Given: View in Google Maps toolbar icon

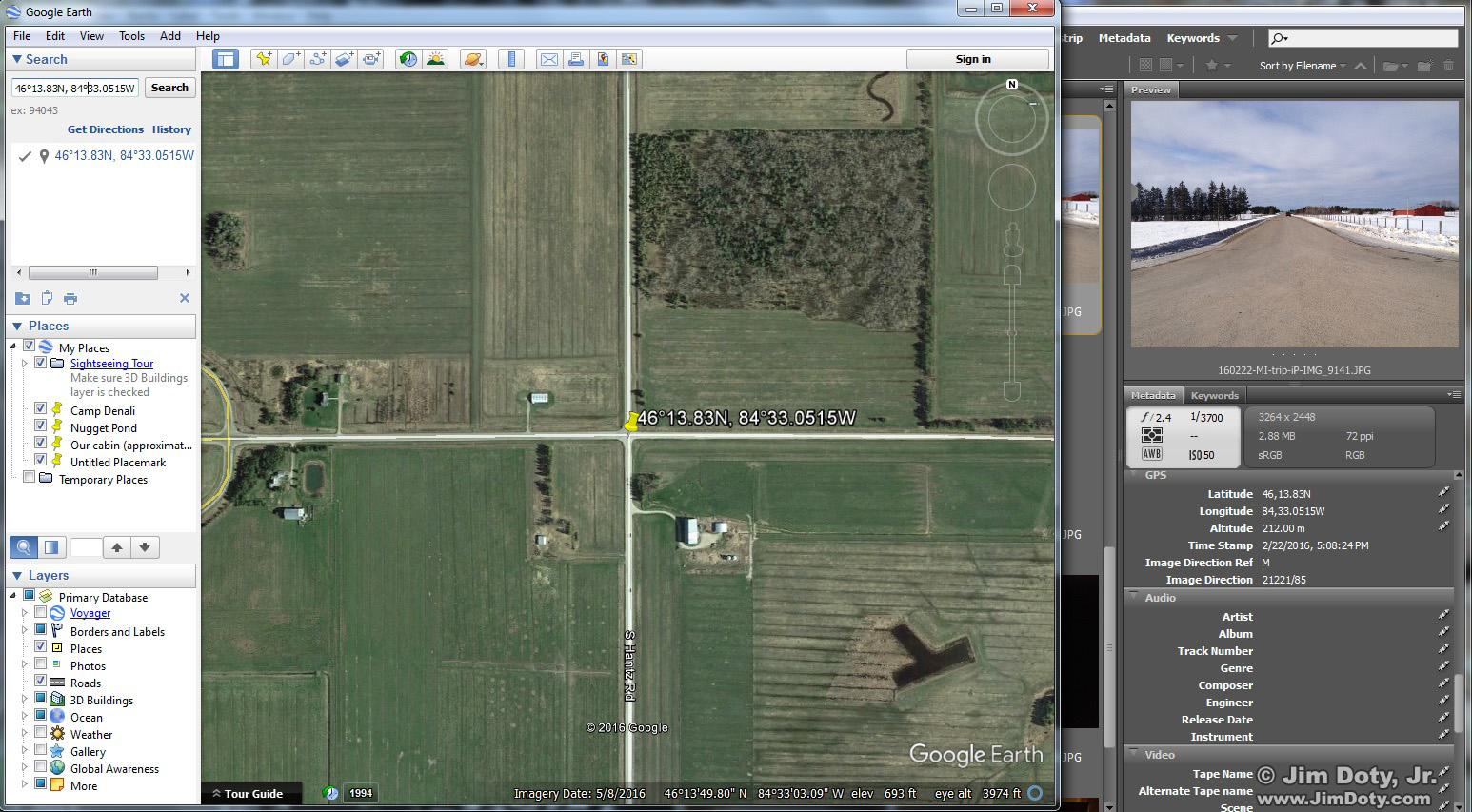Looking at the screenshot, I should 628,59.
